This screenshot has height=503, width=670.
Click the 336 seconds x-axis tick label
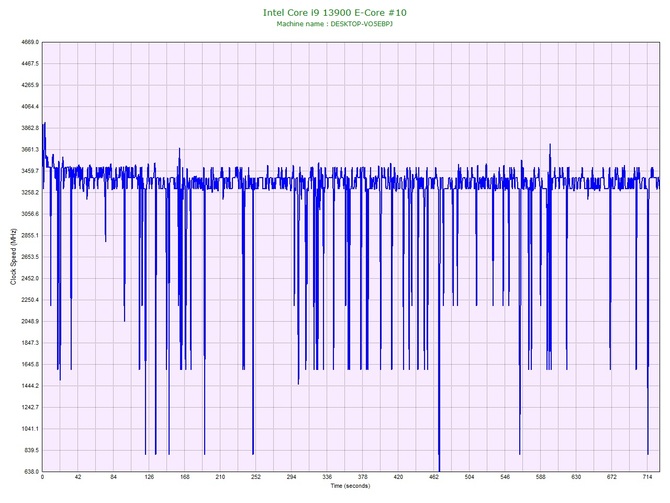click(x=327, y=477)
